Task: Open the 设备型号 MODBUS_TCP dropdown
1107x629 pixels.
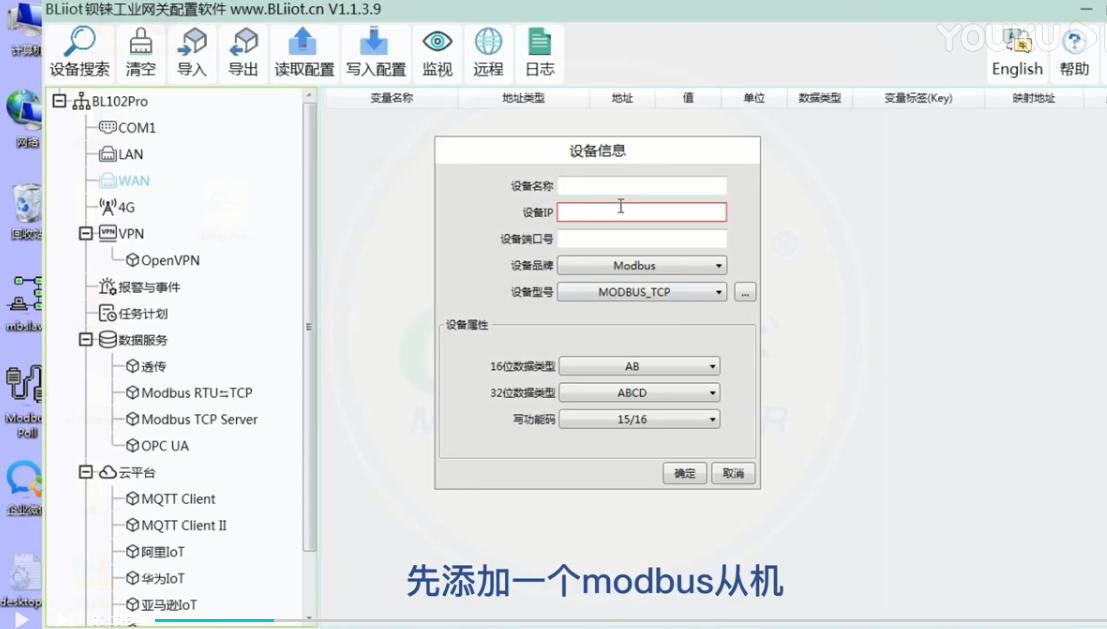Action: pyautogui.click(x=642, y=293)
